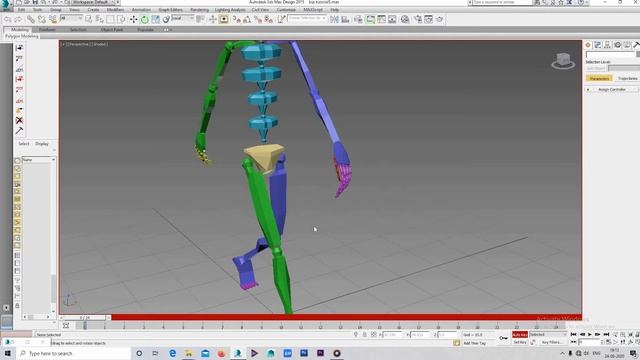Open the Curve Editor icon
The width and height of the screenshot is (640, 360).
coord(381,19)
